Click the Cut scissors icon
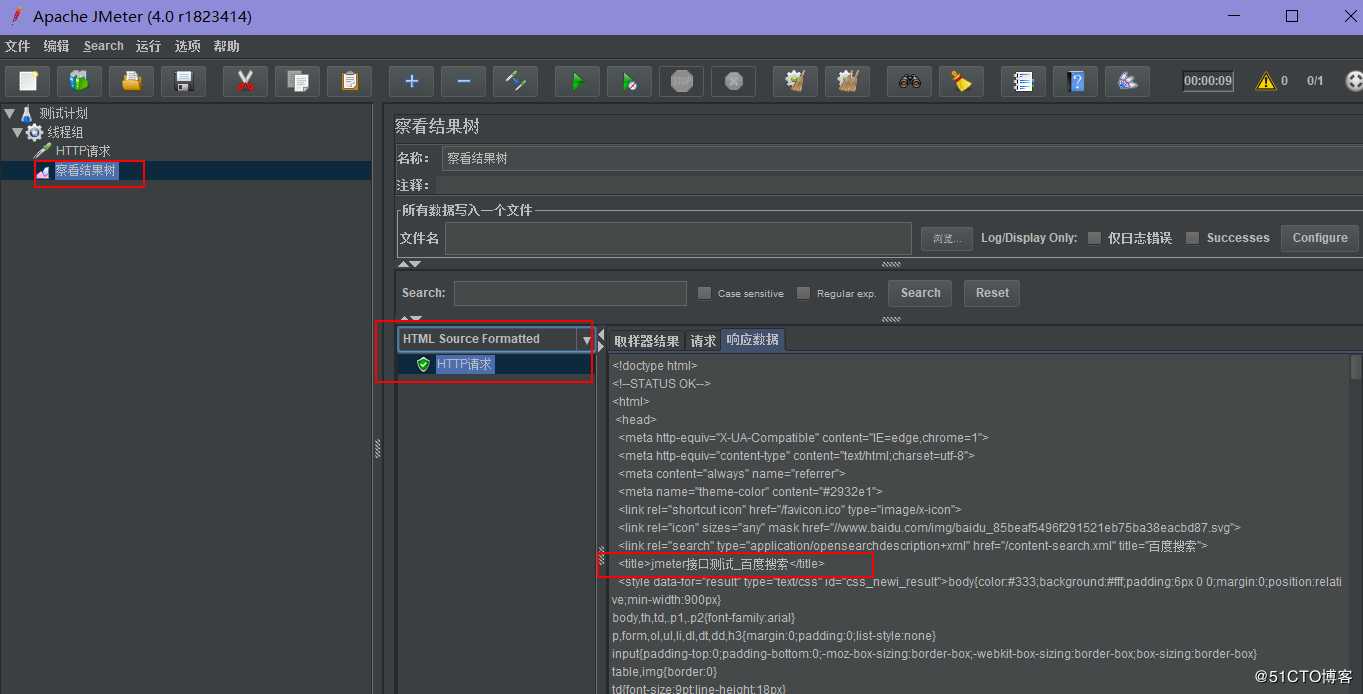The image size is (1363, 694). click(245, 81)
